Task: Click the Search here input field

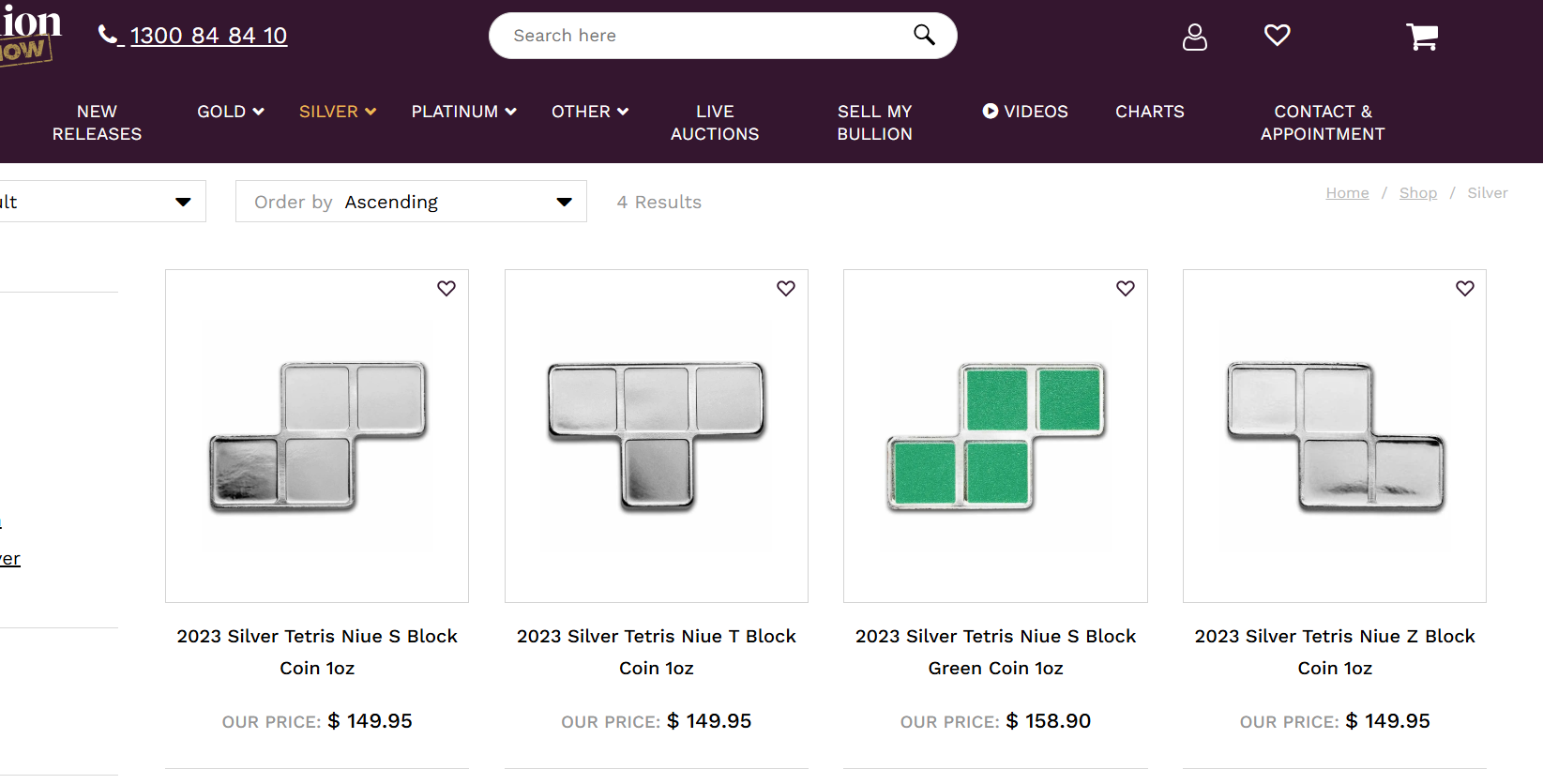Action: click(703, 36)
